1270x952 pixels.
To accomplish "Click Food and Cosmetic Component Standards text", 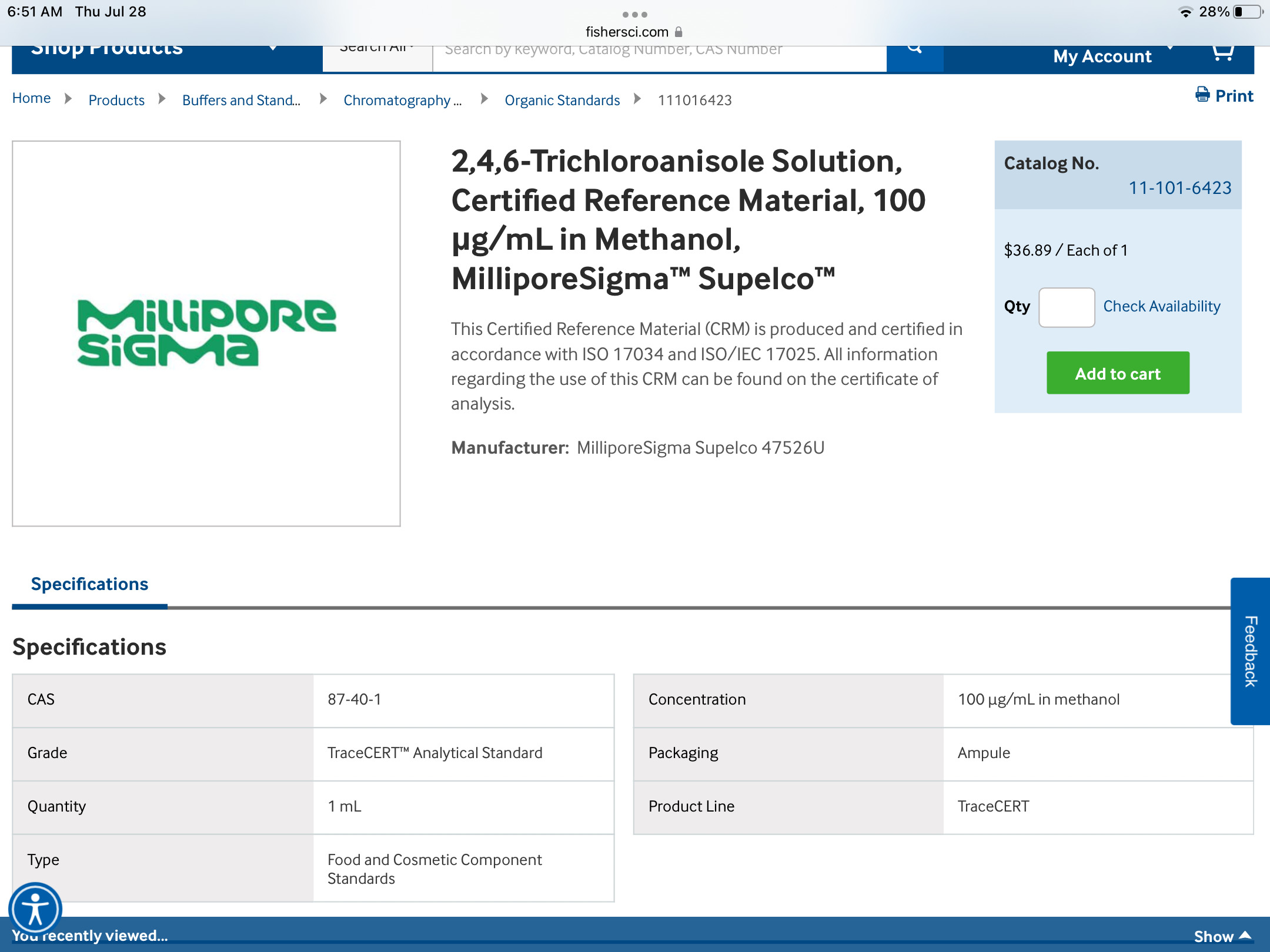I will click(435, 869).
